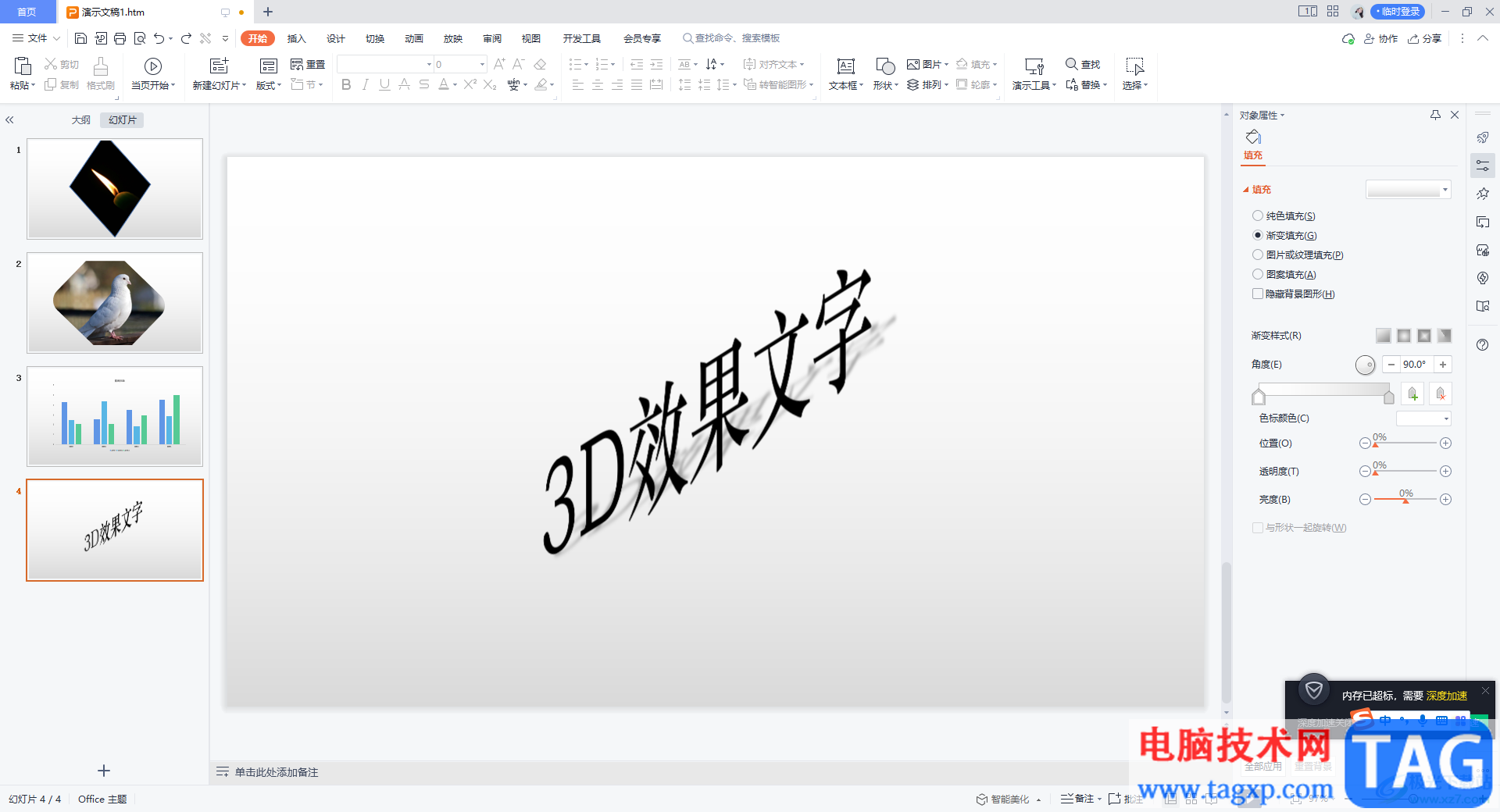1500x812 pixels.
Task: Check Hide background graphics box
Action: click(1258, 294)
